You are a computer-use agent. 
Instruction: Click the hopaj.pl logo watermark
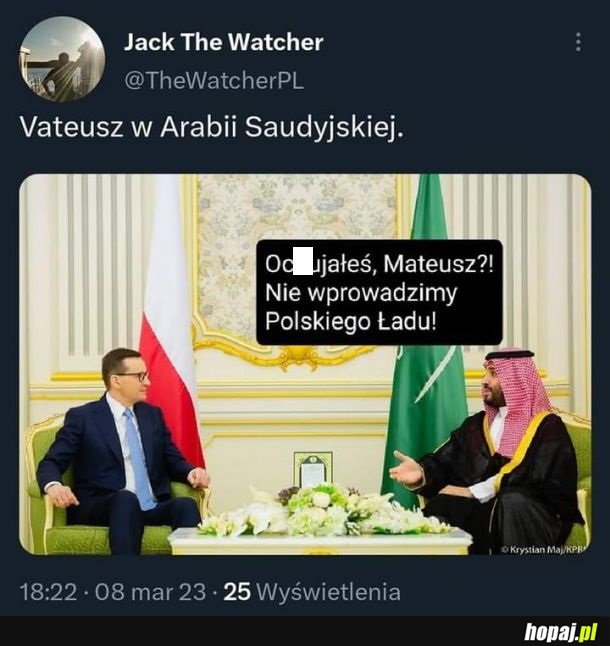pyautogui.click(x=561, y=631)
